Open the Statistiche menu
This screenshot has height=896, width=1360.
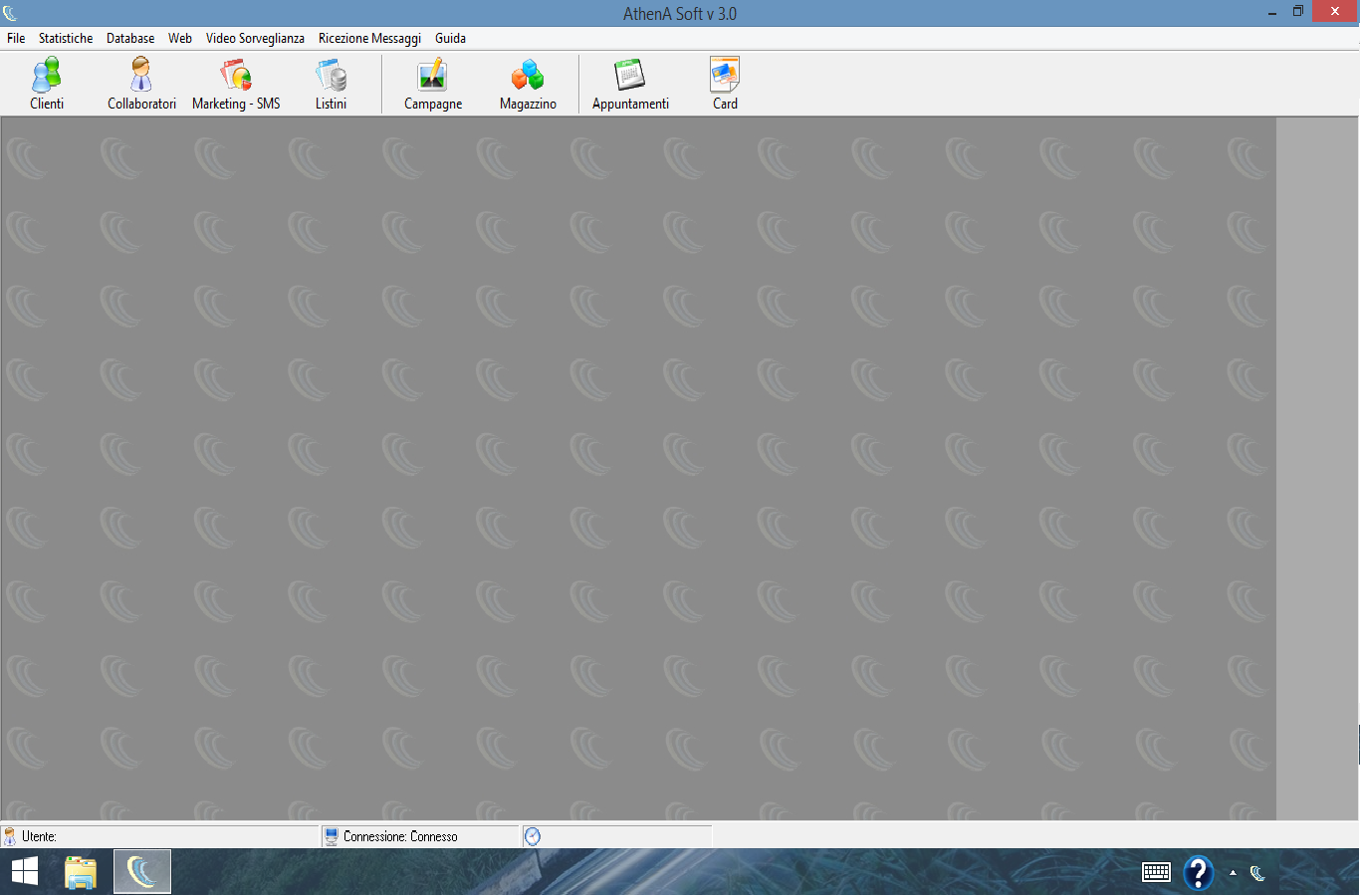(x=66, y=38)
